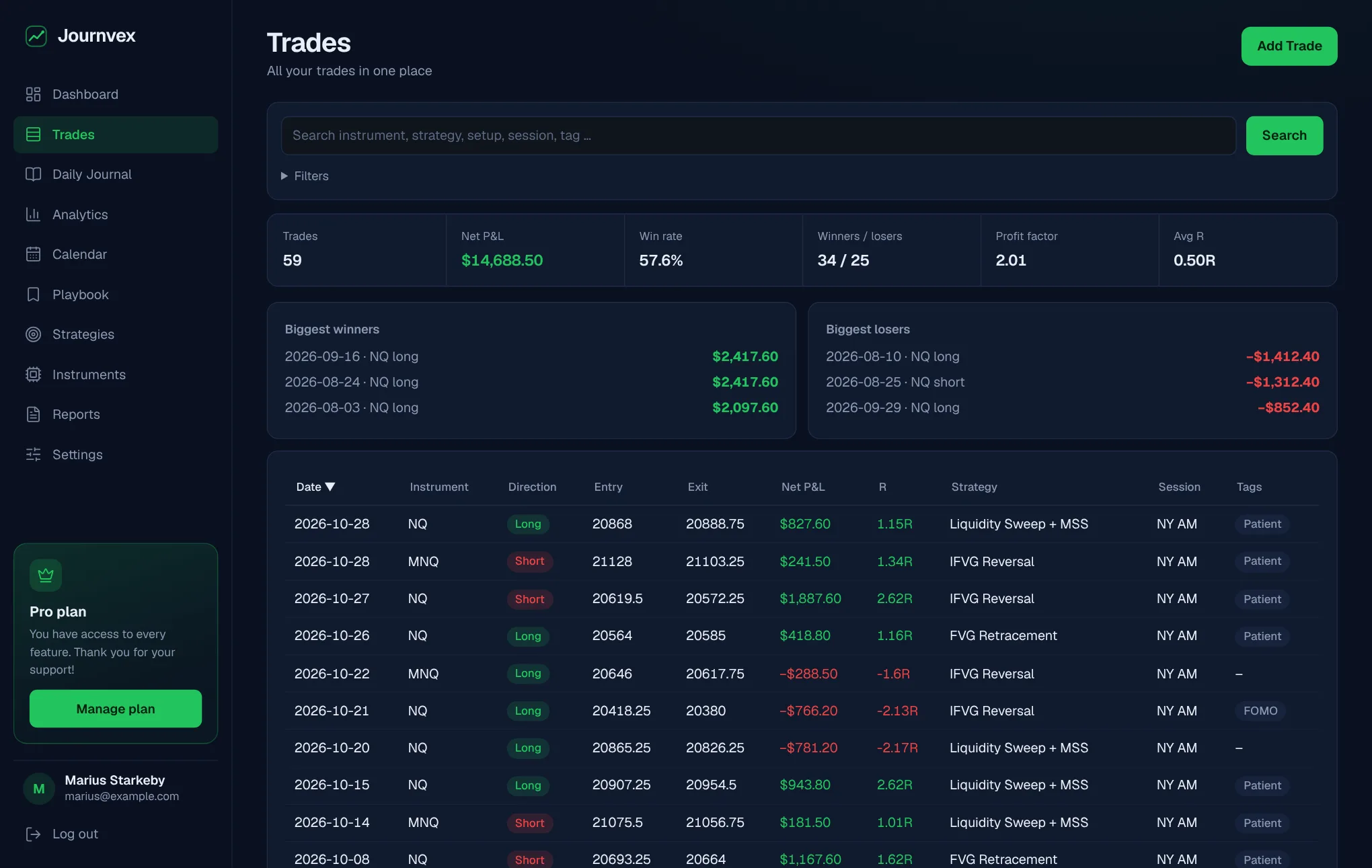
Task: Click the green Search button
Action: (1284, 135)
